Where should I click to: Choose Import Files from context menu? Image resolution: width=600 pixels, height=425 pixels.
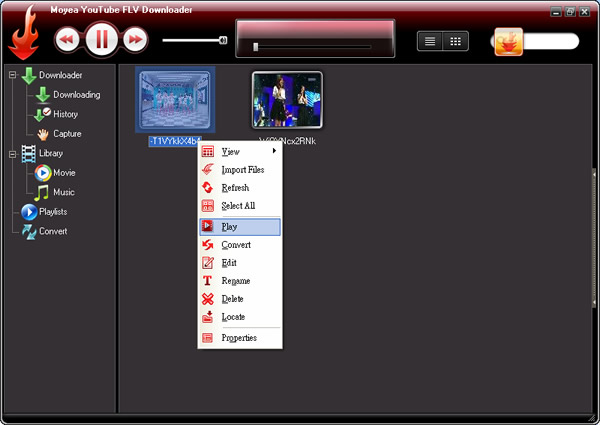click(240, 169)
